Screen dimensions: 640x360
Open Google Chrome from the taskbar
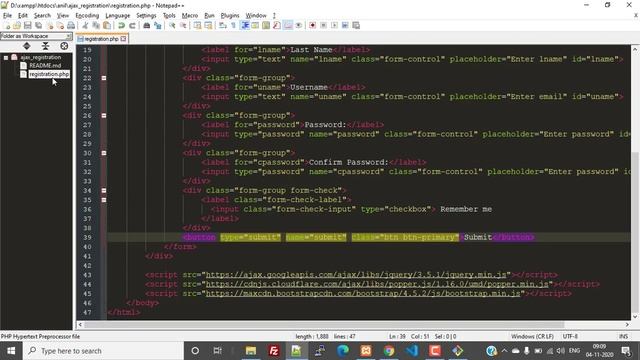click(389, 351)
